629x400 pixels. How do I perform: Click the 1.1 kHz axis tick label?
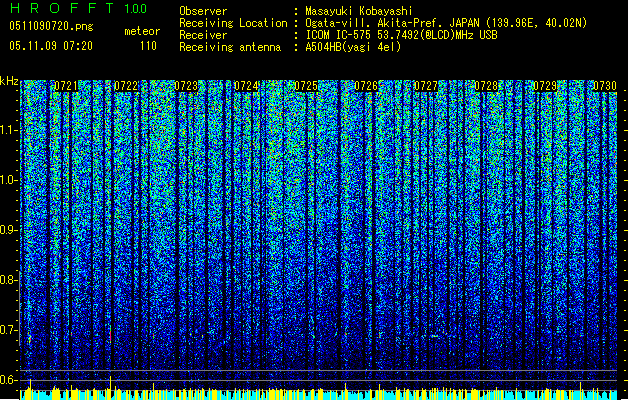[x=9, y=131]
